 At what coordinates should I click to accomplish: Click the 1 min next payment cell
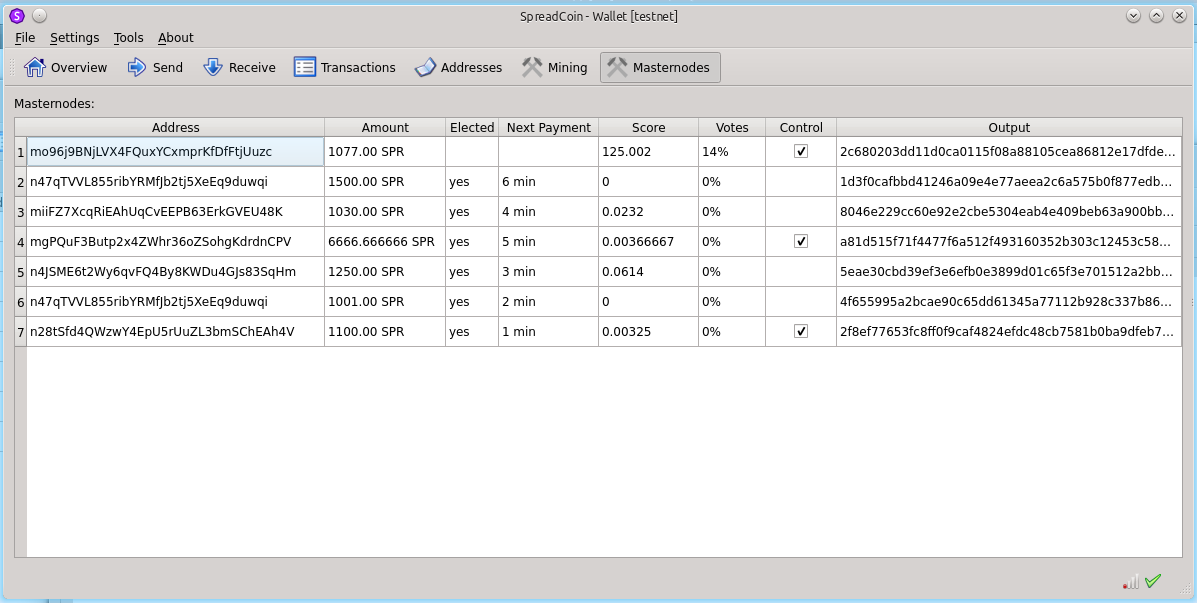548,331
